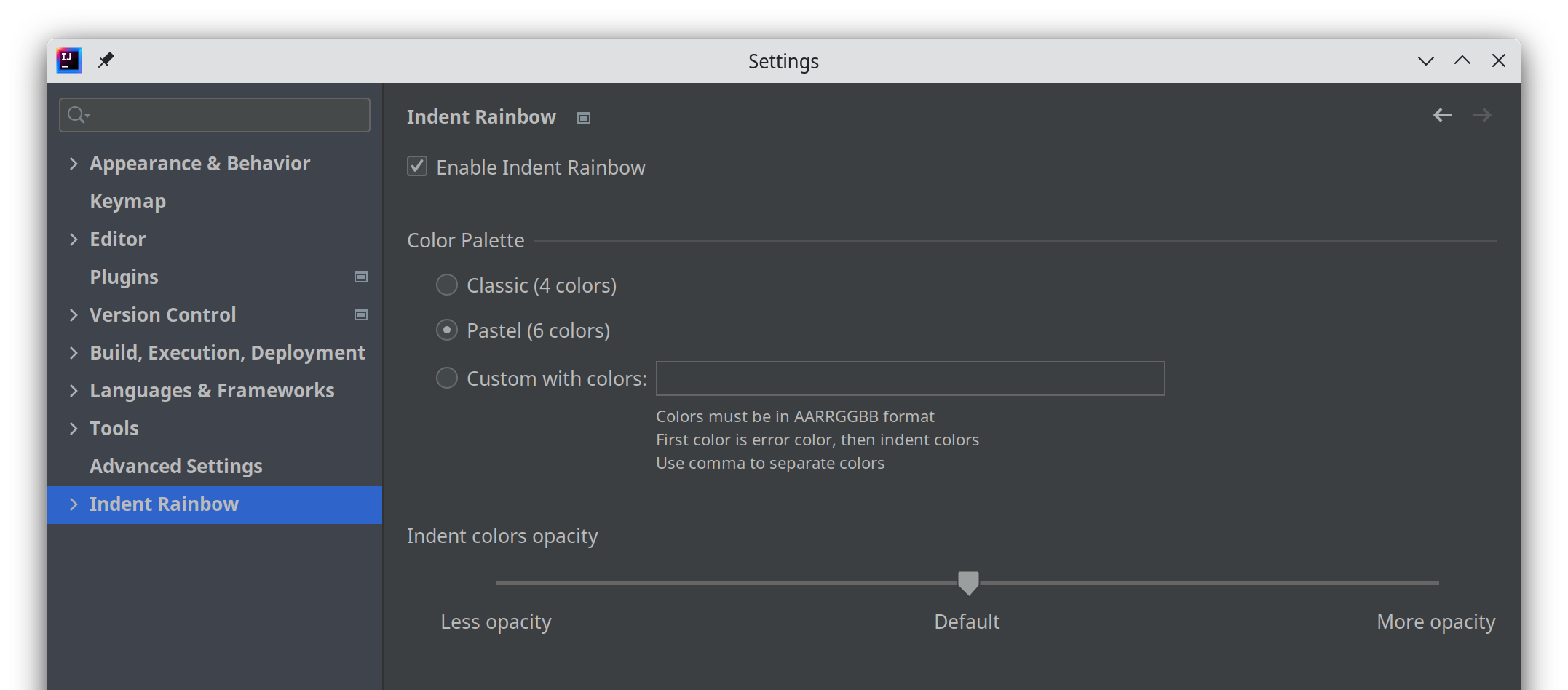Expand the Languages & Frameworks section

[73, 390]
